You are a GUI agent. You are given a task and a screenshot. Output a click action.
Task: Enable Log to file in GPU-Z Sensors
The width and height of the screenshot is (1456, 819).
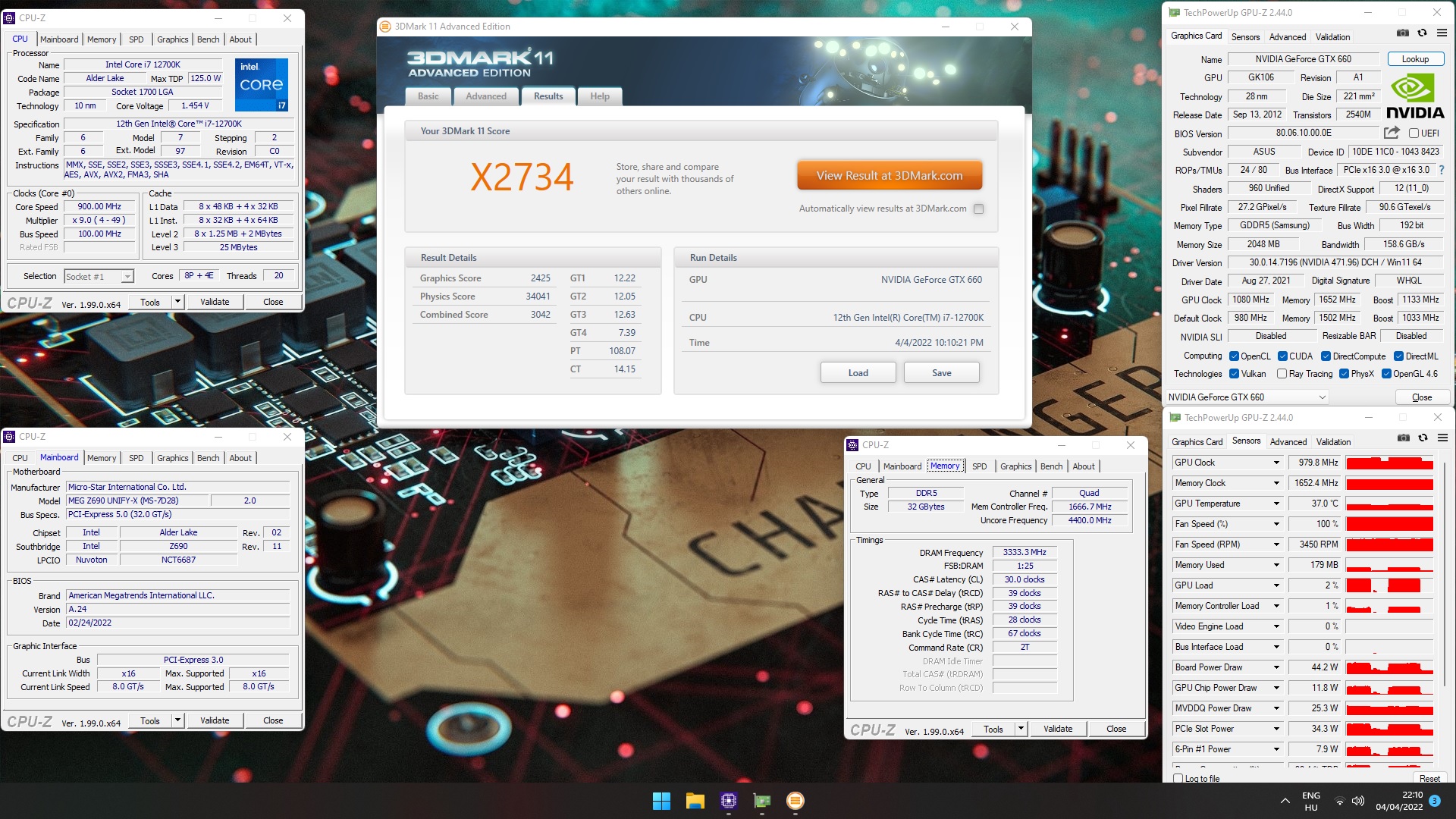[1178, 778]
